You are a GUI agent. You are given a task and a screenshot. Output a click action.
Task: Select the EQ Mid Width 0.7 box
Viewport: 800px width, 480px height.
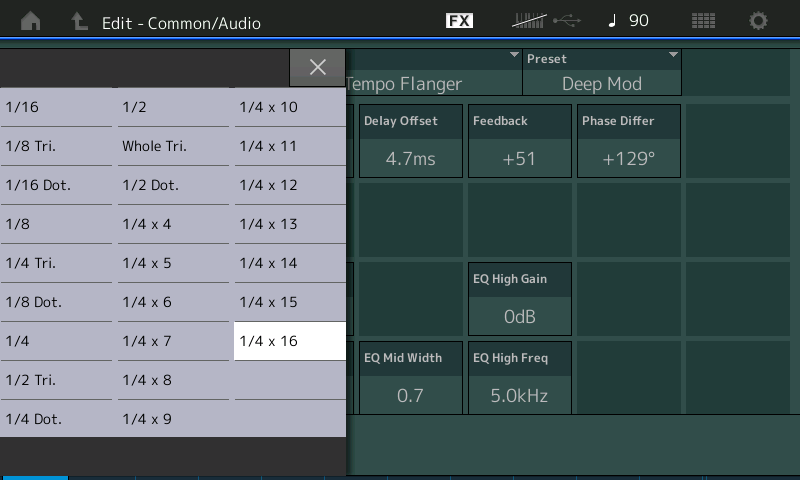tap(411, 378)
